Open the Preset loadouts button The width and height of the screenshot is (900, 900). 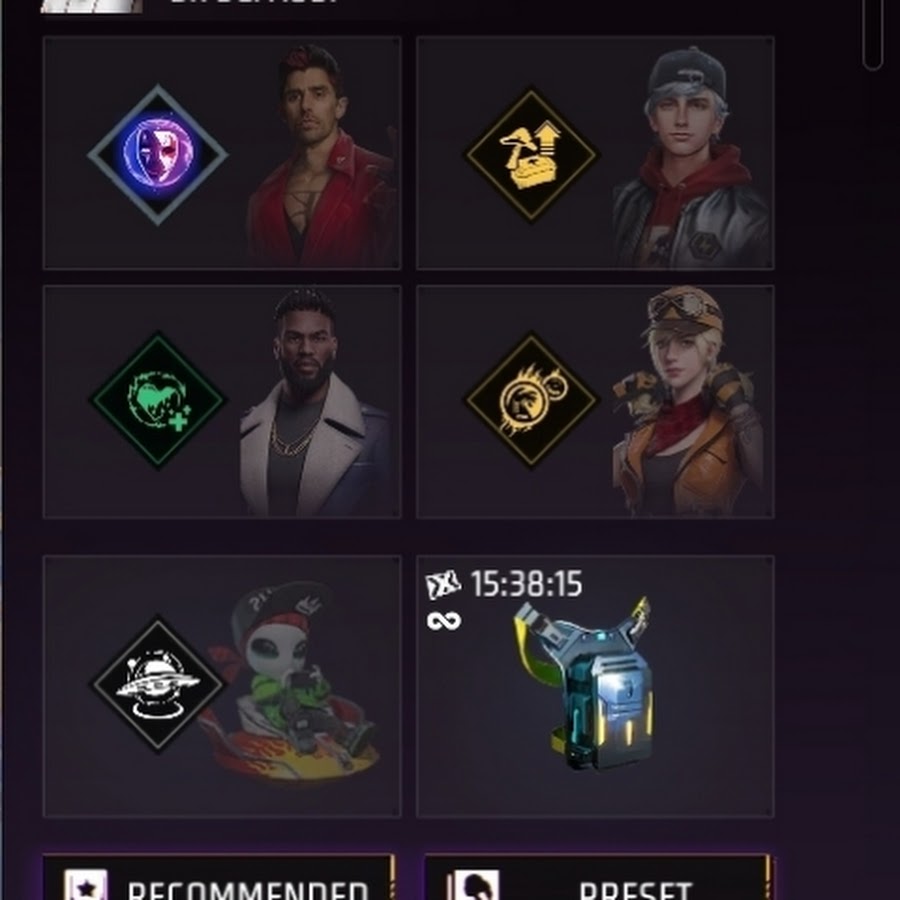(597, 878)
